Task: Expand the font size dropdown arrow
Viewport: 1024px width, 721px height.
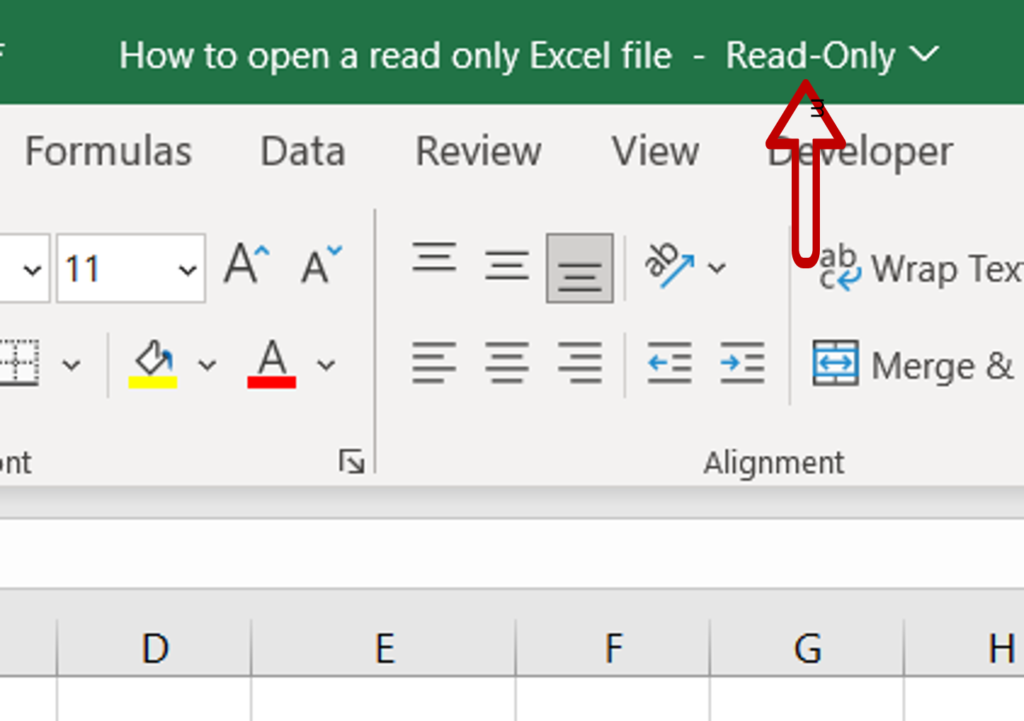Action: [x=188, y=268]
